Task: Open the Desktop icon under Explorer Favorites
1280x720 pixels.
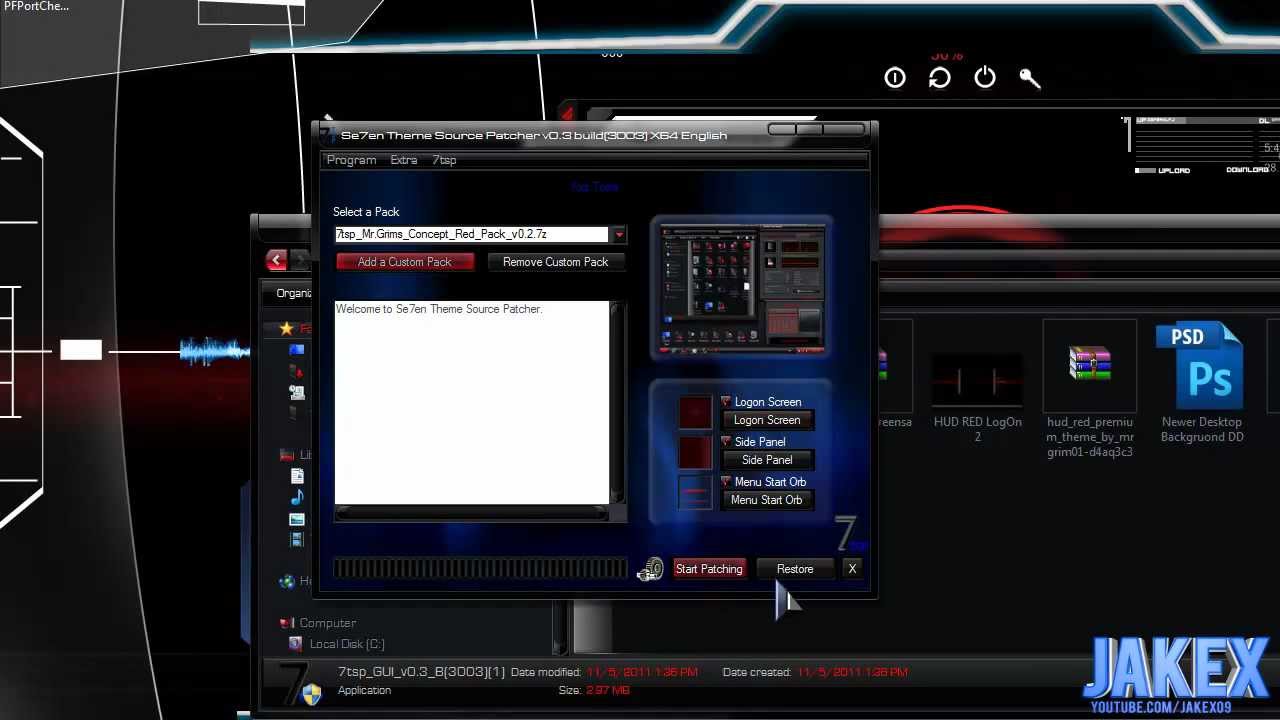Action: tap(296, 350)
